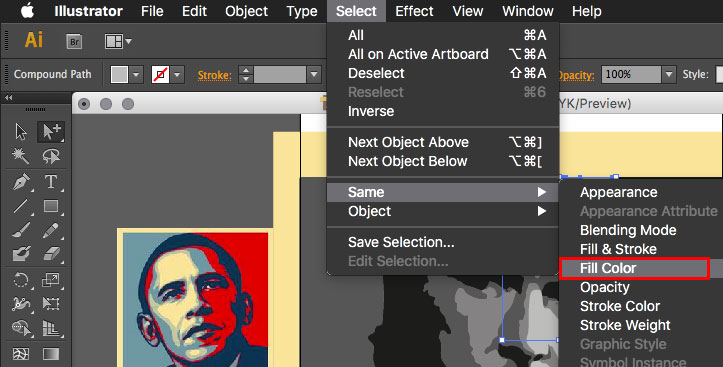Select the Type tool
723x367 pixels.
click(x=51, y=181)
